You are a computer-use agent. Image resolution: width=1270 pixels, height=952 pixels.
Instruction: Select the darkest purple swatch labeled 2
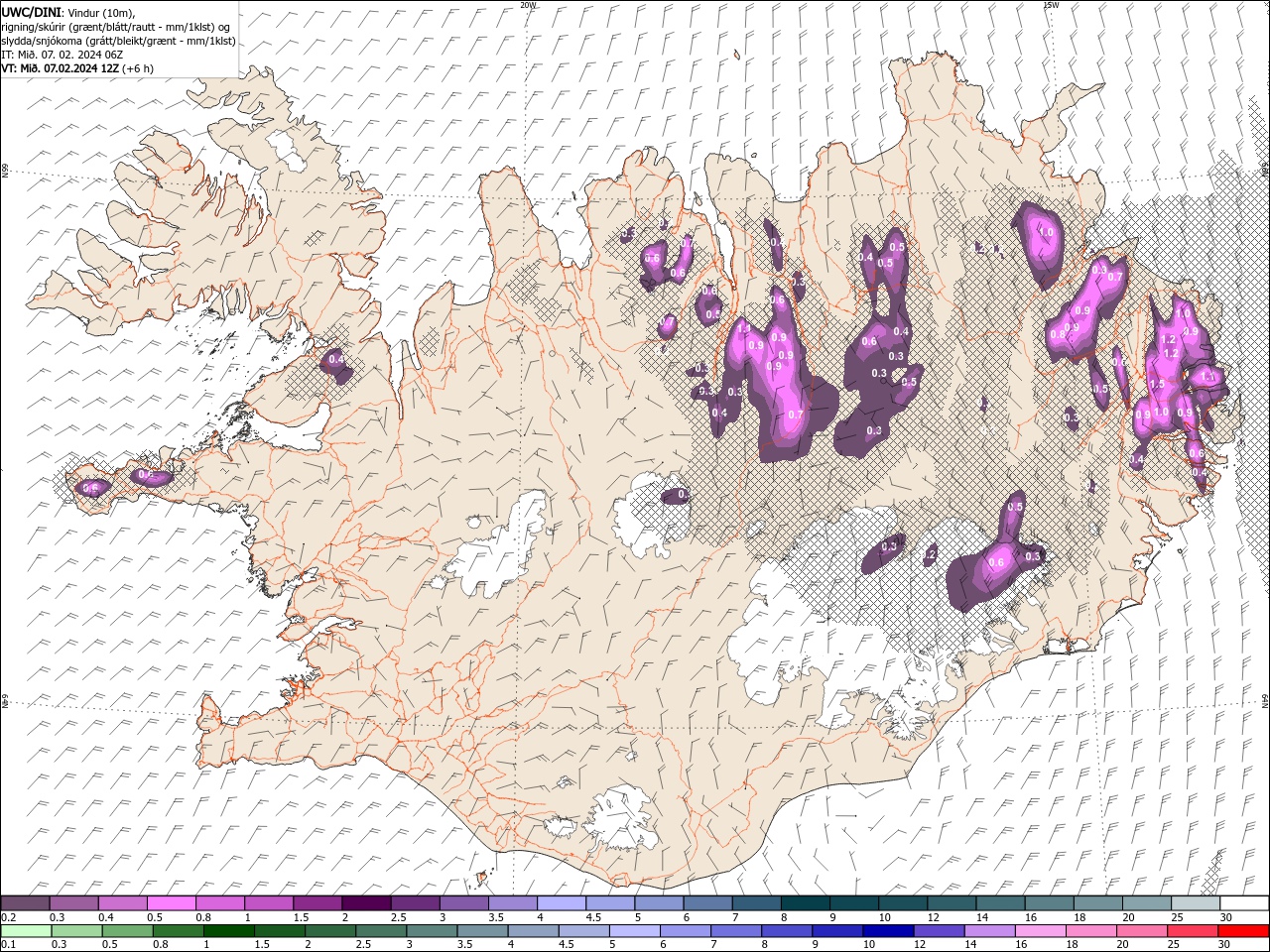(366, 903)
